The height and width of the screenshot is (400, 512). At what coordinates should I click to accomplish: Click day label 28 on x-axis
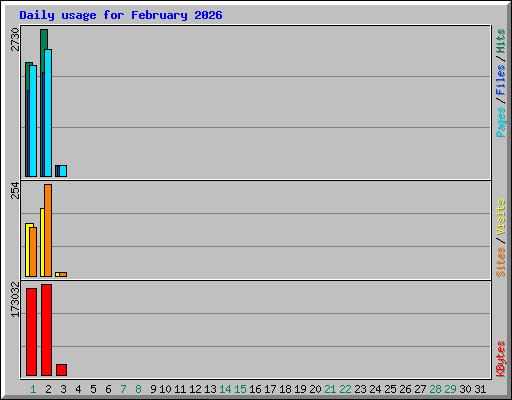435,389
